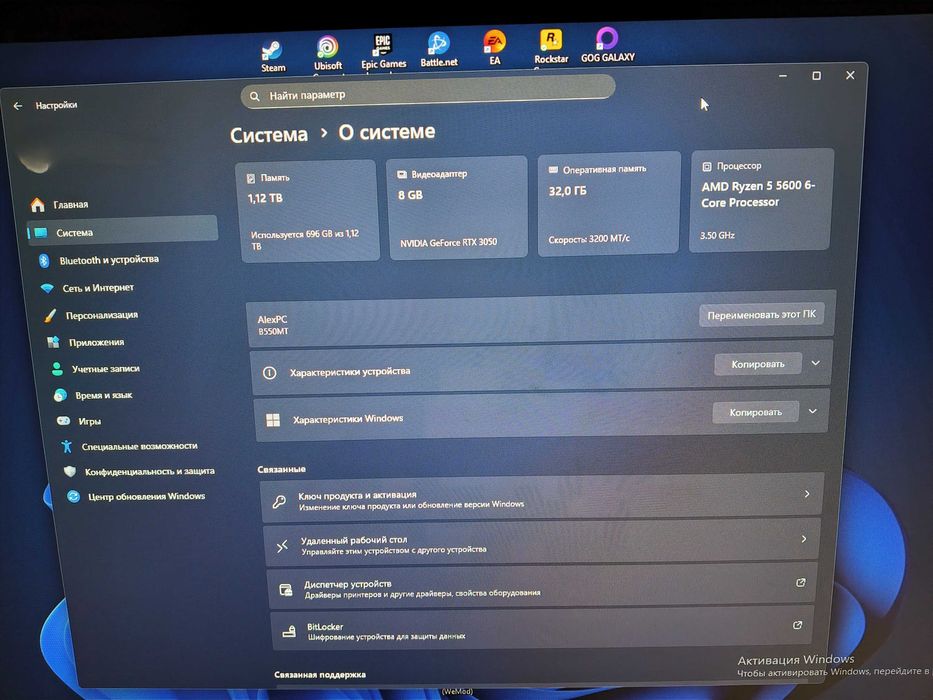Click the person icon beside Учетные записи
The height and width of the screenshot is (700, 933).
click(x=57, y=369)
